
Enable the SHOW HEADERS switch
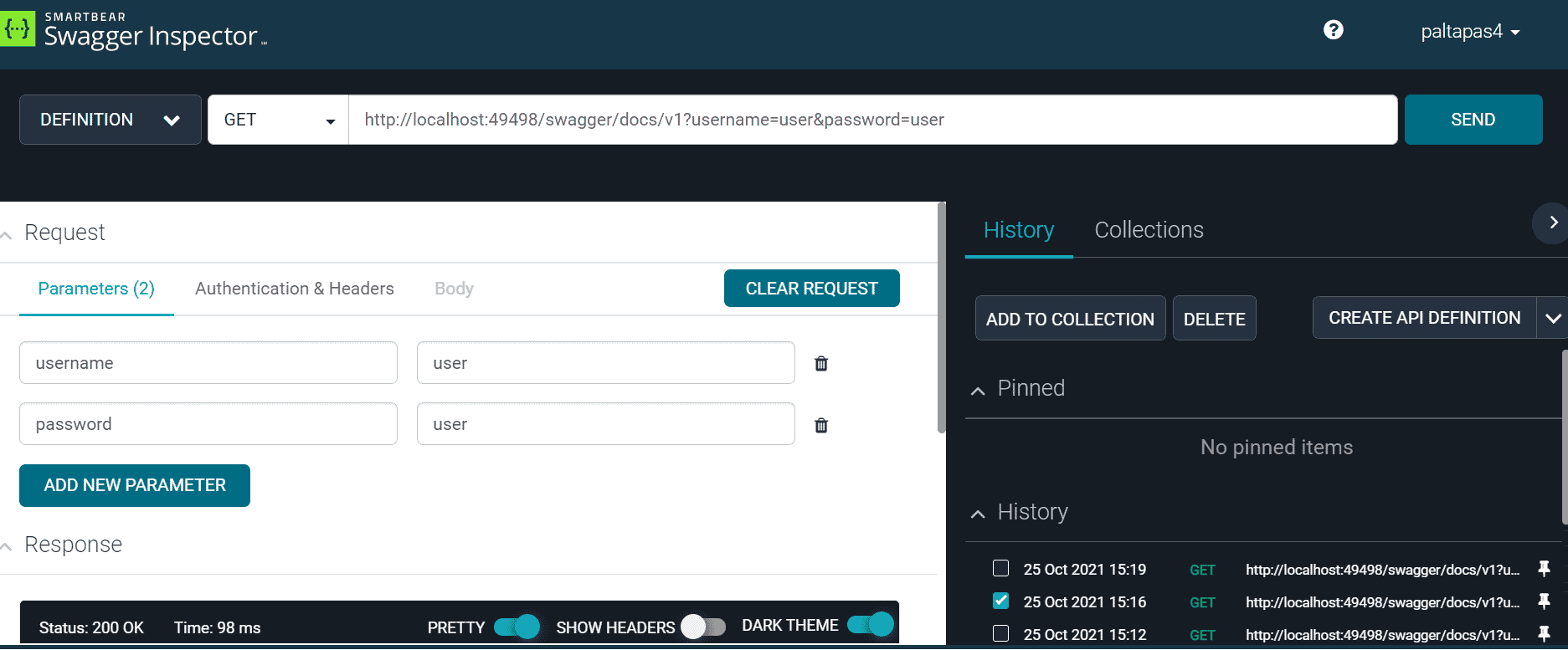703,627
